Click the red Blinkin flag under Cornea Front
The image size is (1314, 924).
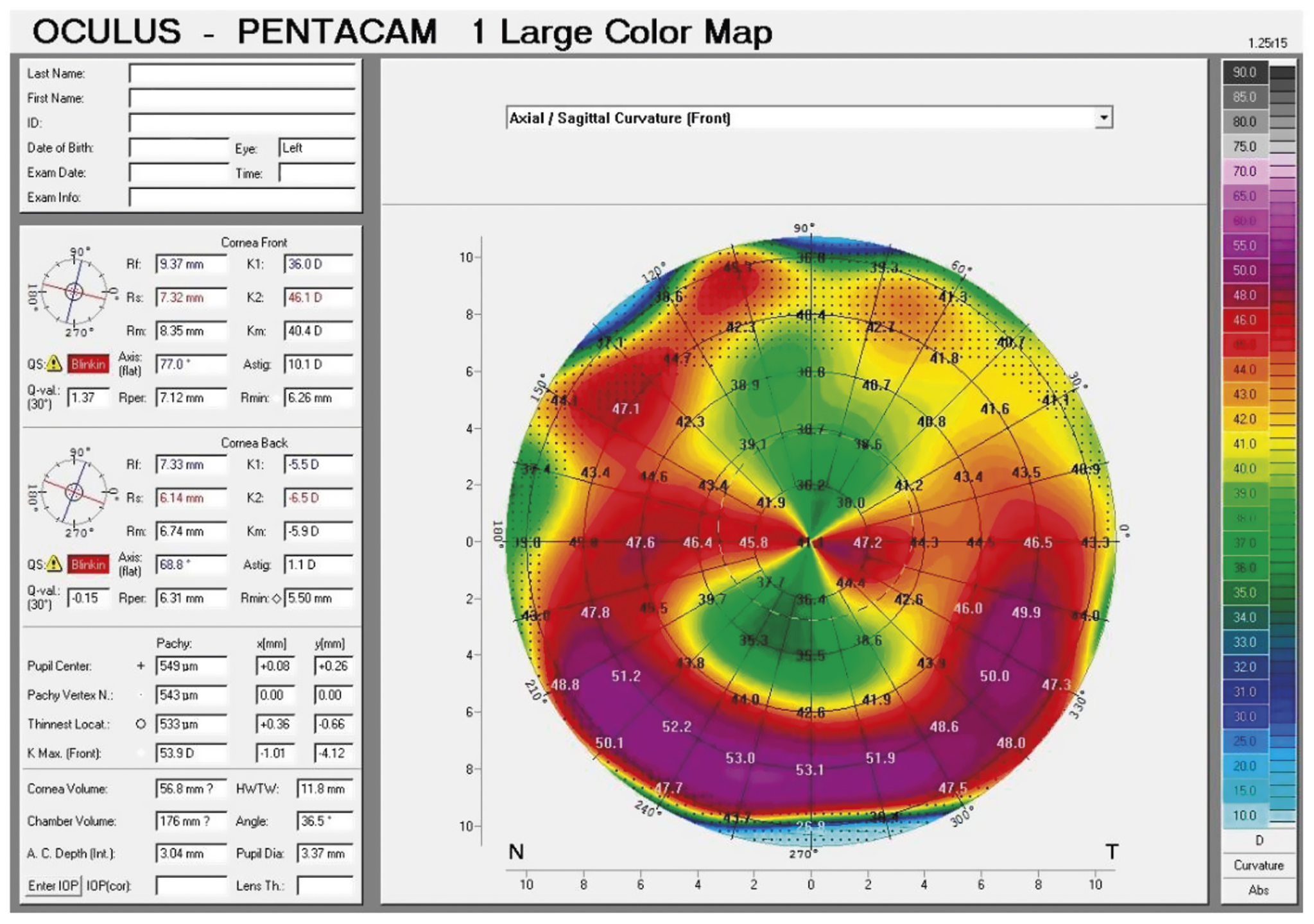[x=88, y=364]
